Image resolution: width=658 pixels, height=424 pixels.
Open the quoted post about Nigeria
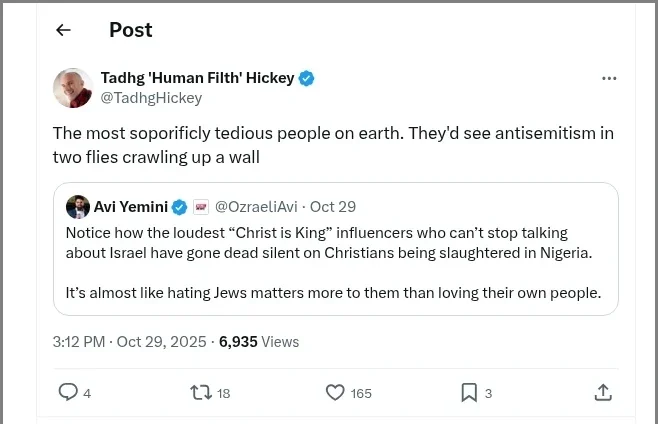coord(335,260)
